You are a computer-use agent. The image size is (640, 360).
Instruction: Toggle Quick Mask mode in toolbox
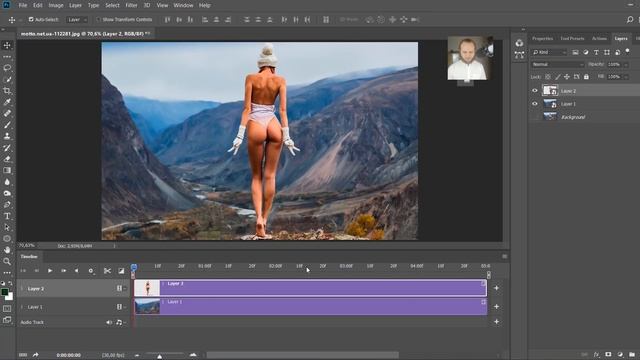click(7, 309)
